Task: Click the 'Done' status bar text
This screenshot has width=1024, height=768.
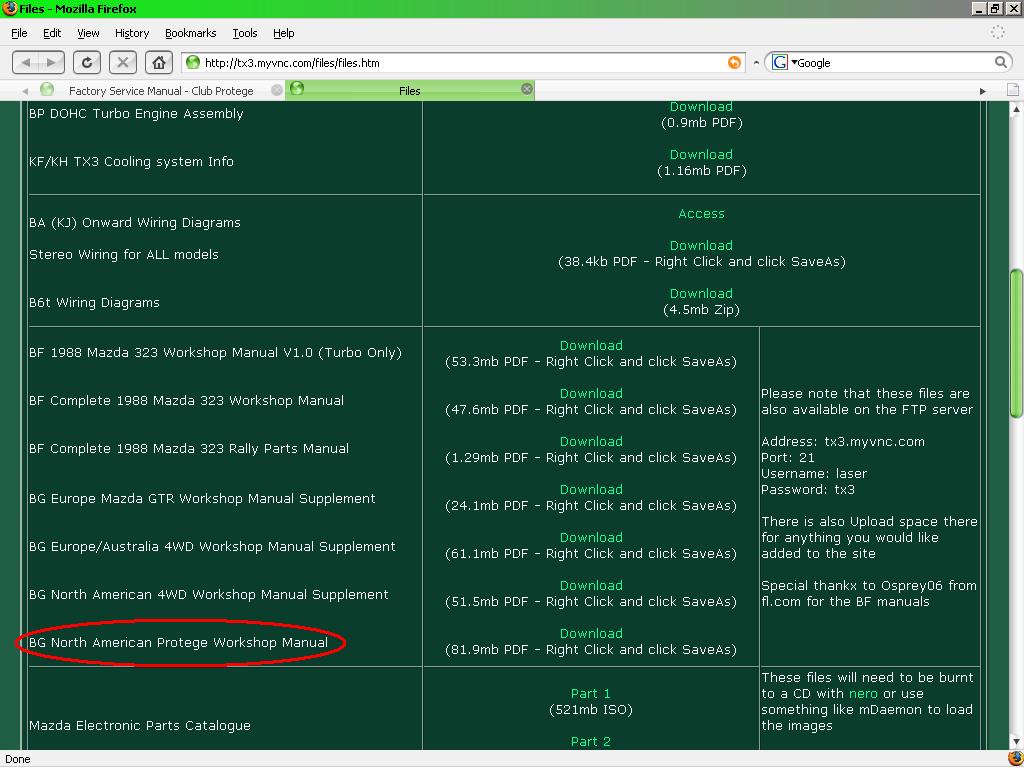Action: [x=18, y=759]
